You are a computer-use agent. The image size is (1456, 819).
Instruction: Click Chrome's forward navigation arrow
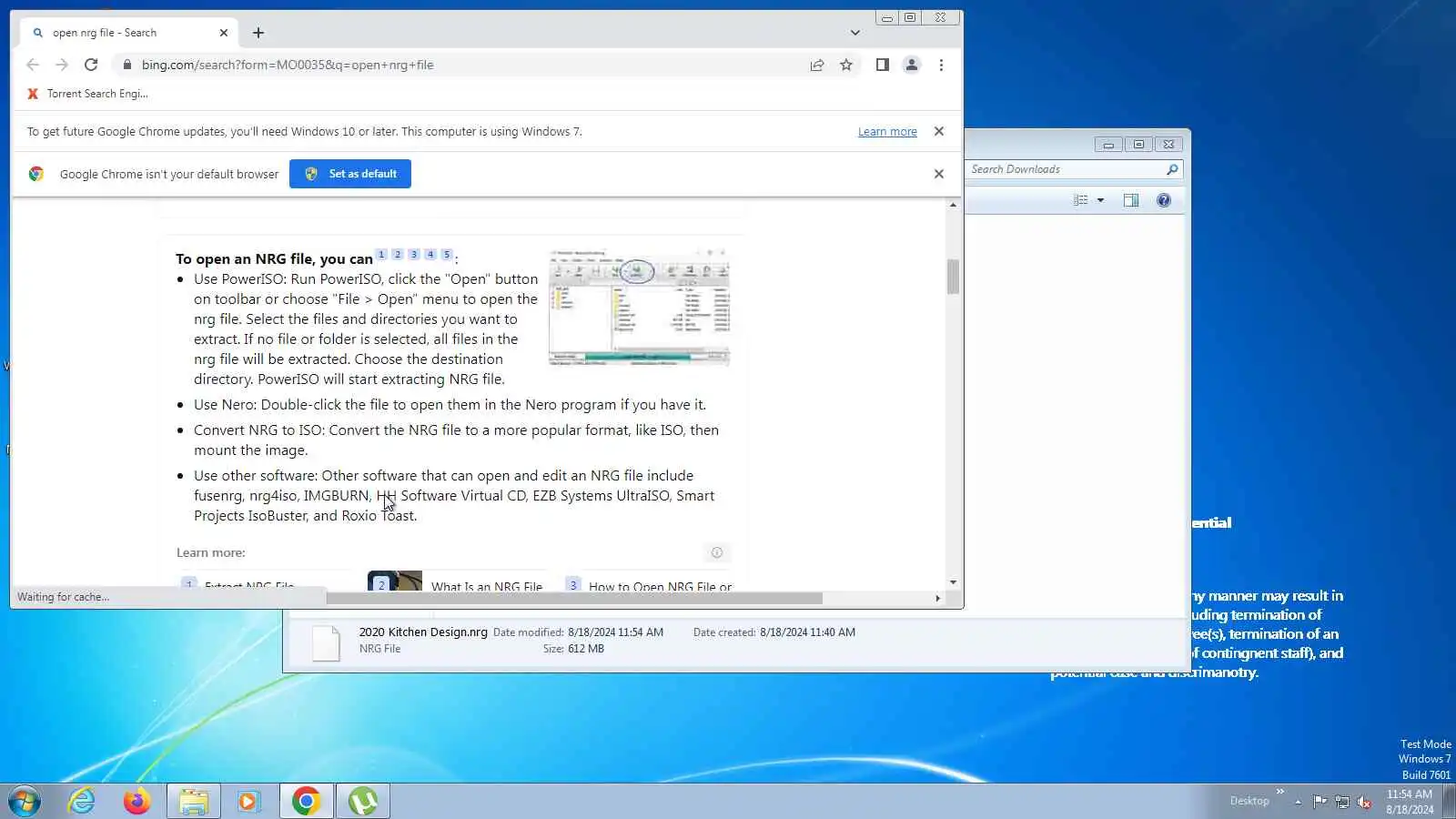(x=62, y=65)
